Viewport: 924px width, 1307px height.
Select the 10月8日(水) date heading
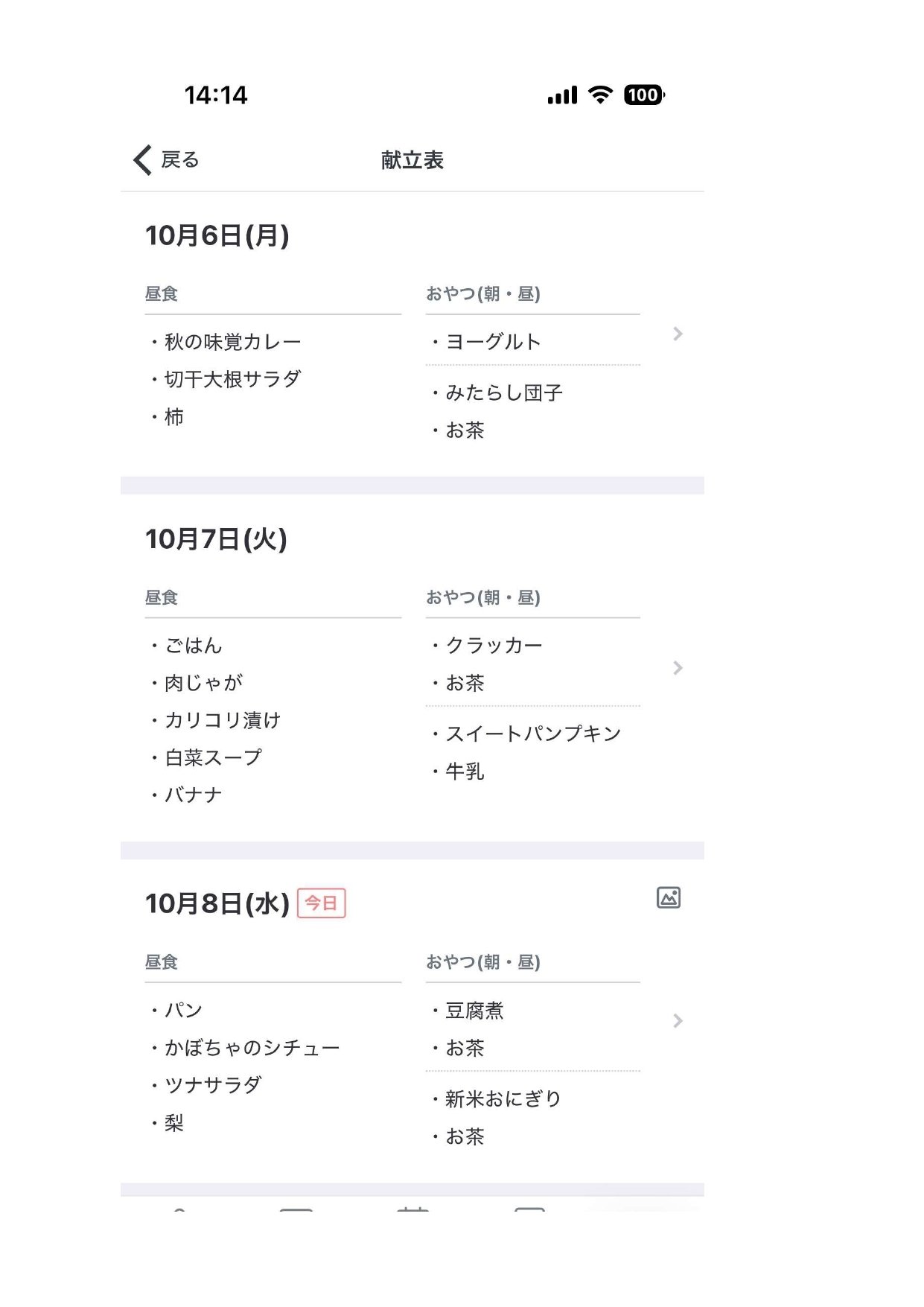pyautogui.click(x=217, y=903)
